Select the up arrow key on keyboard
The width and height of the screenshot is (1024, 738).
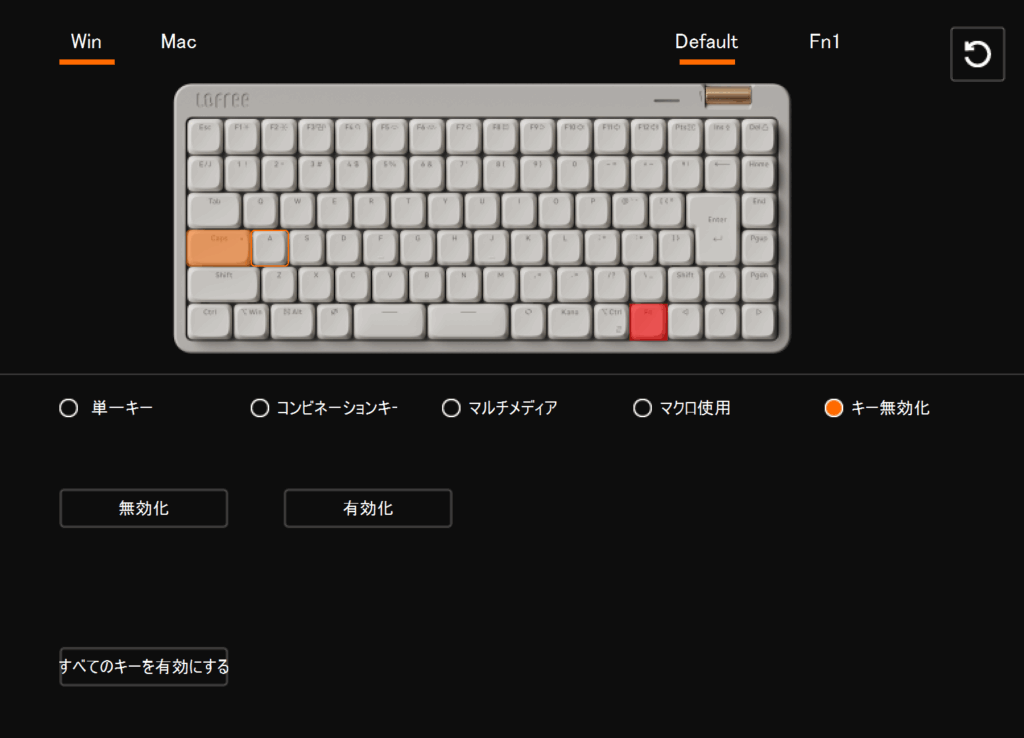(722, 285)
